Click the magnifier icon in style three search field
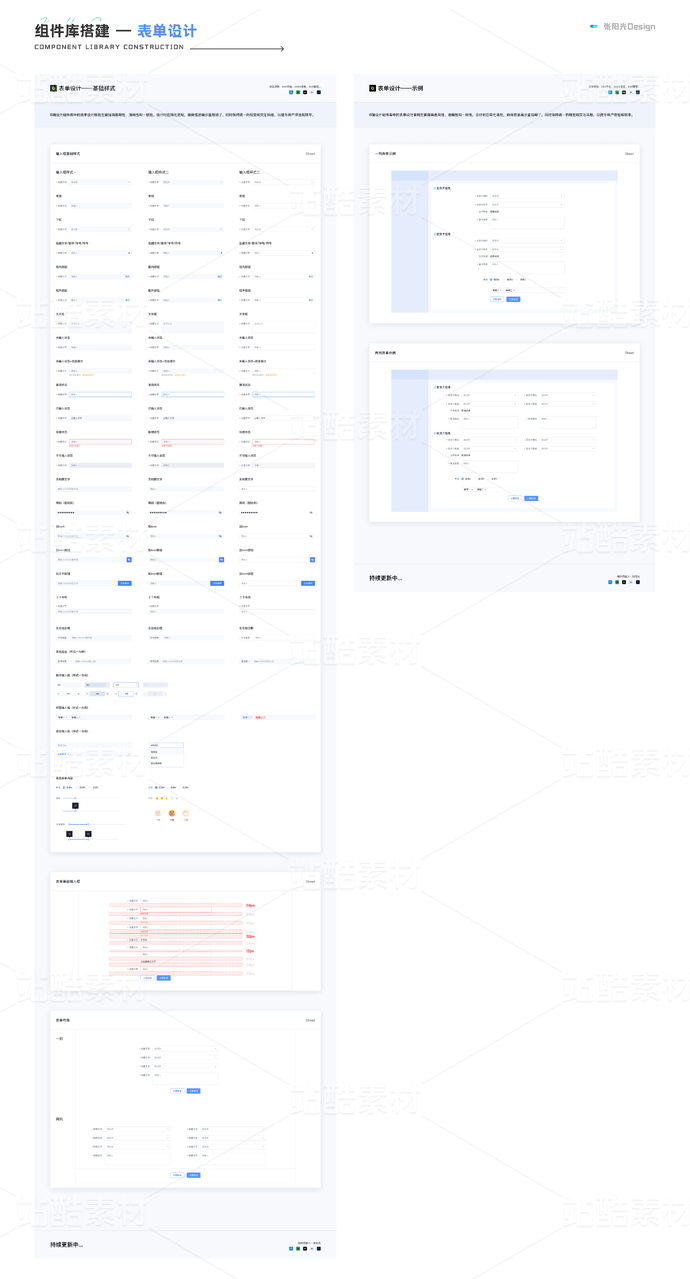The height and width of the screenshot is (1279, 690). (311, 536)
